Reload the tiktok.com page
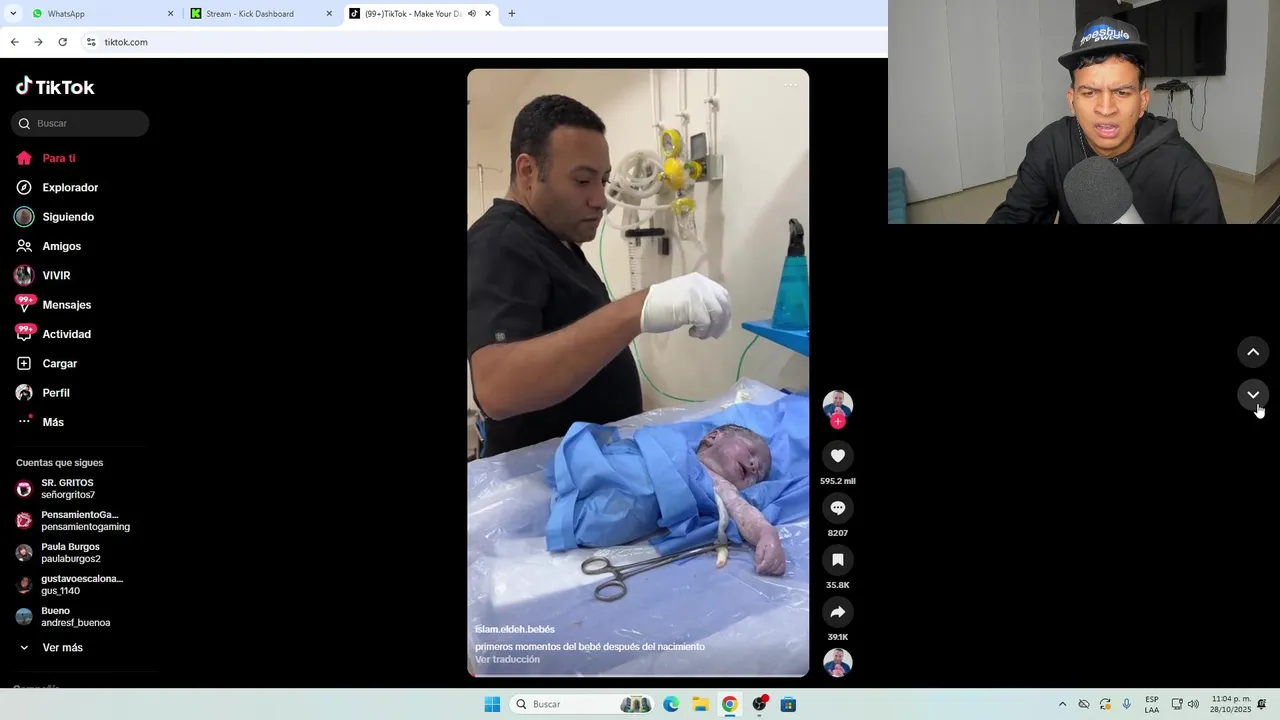Viewport: 1280px width, 720px height. (x=62, y=42)
